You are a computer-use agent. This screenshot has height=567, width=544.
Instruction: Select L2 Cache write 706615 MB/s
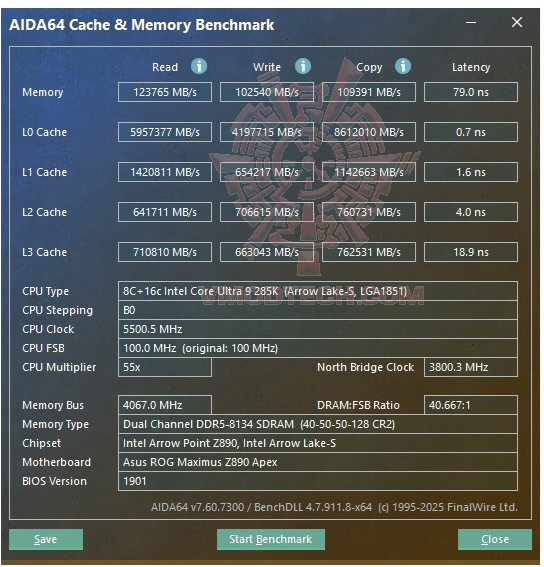click(267, 212)
